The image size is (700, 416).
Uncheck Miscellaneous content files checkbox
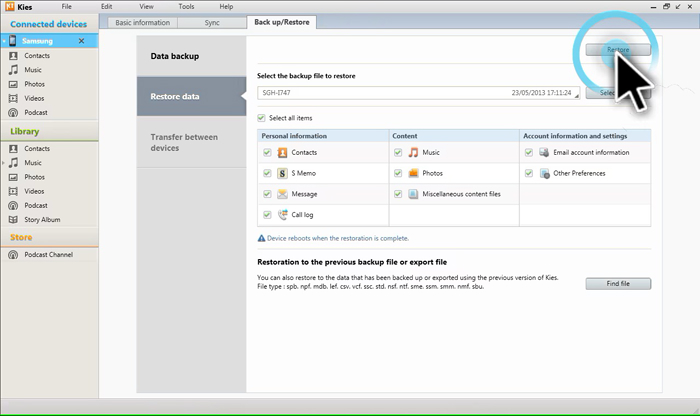(x=398, y=194)
